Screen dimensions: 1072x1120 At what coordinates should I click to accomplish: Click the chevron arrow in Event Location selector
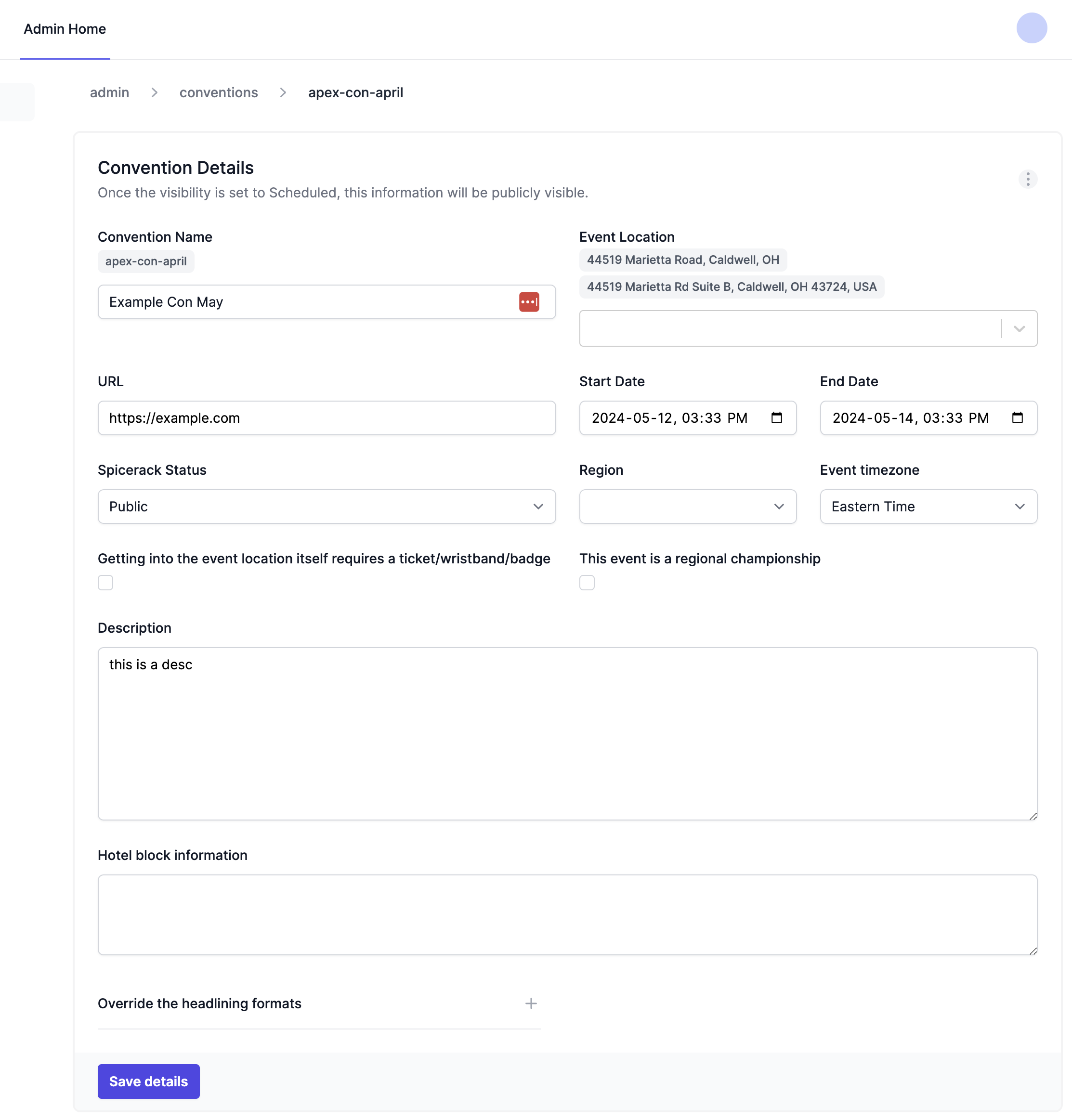(x=1019, y=328)
